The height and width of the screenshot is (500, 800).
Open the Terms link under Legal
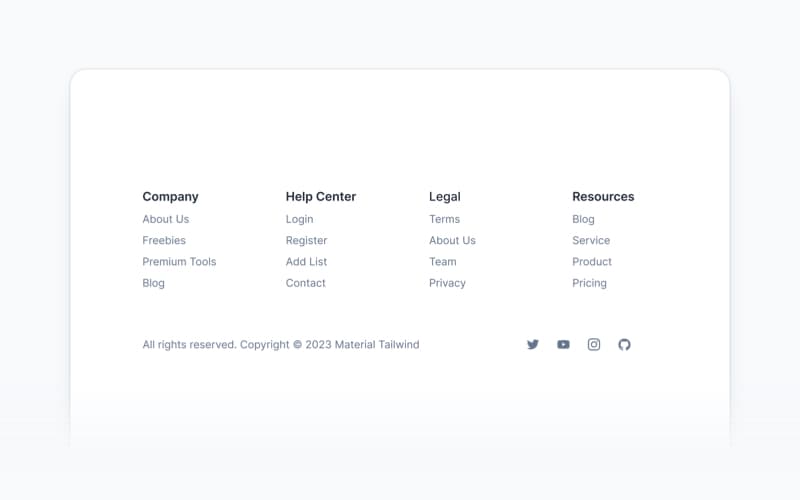tap(444, 219)
